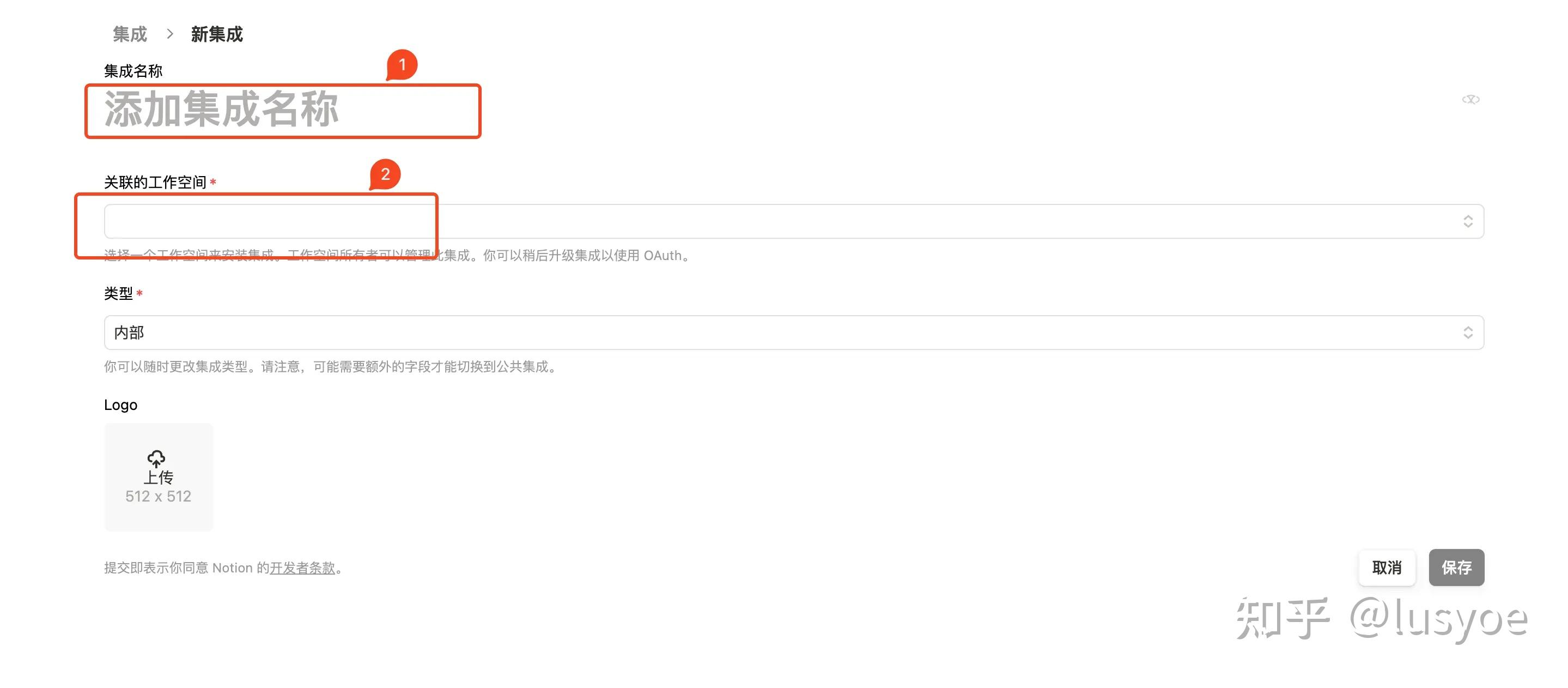Click the 新集成 breadcrumb title
This screenshot has width=1568, height=688.
(217, 34)
